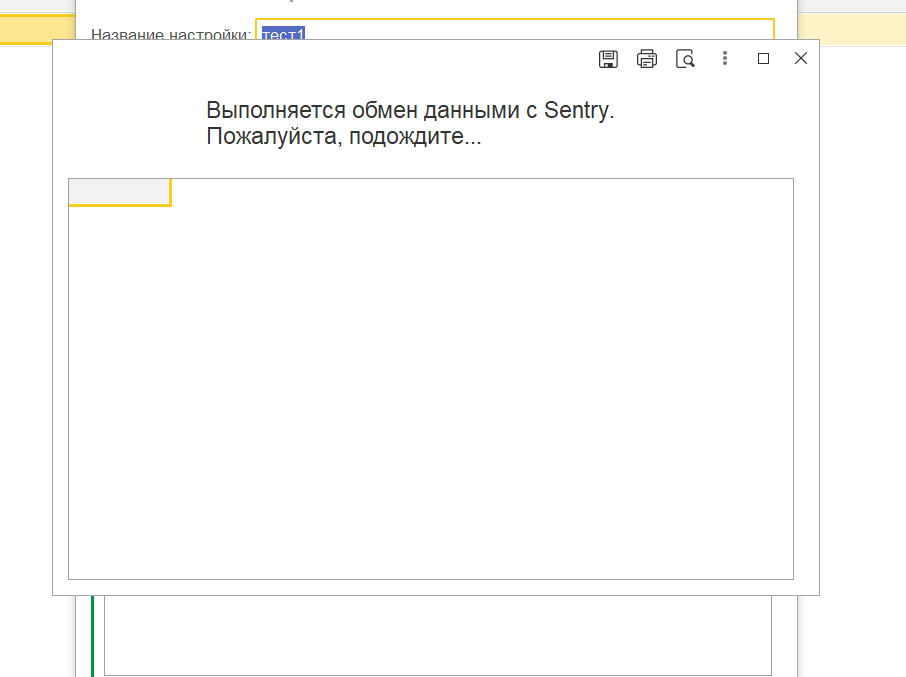Click the "Выполняется обмен данными с Sentry" message
The image size is (906, 677).
410,110
